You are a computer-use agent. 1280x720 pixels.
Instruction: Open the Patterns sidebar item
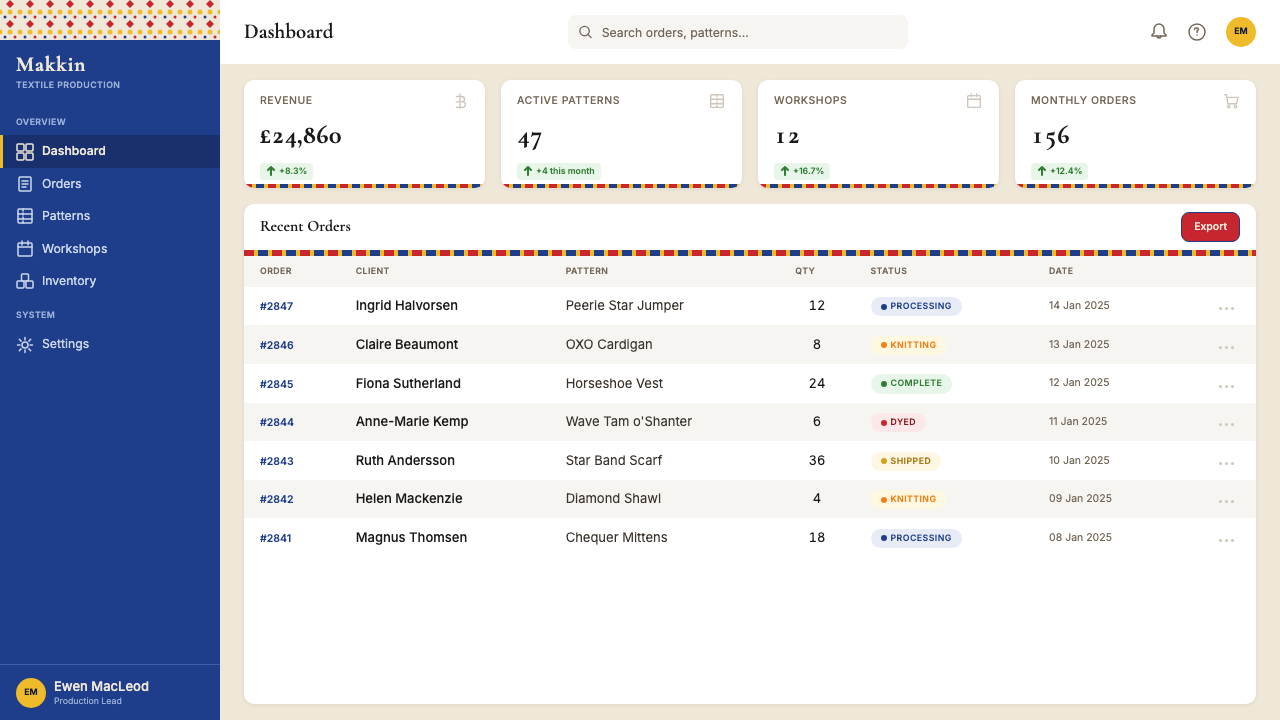tap(110, 216)
